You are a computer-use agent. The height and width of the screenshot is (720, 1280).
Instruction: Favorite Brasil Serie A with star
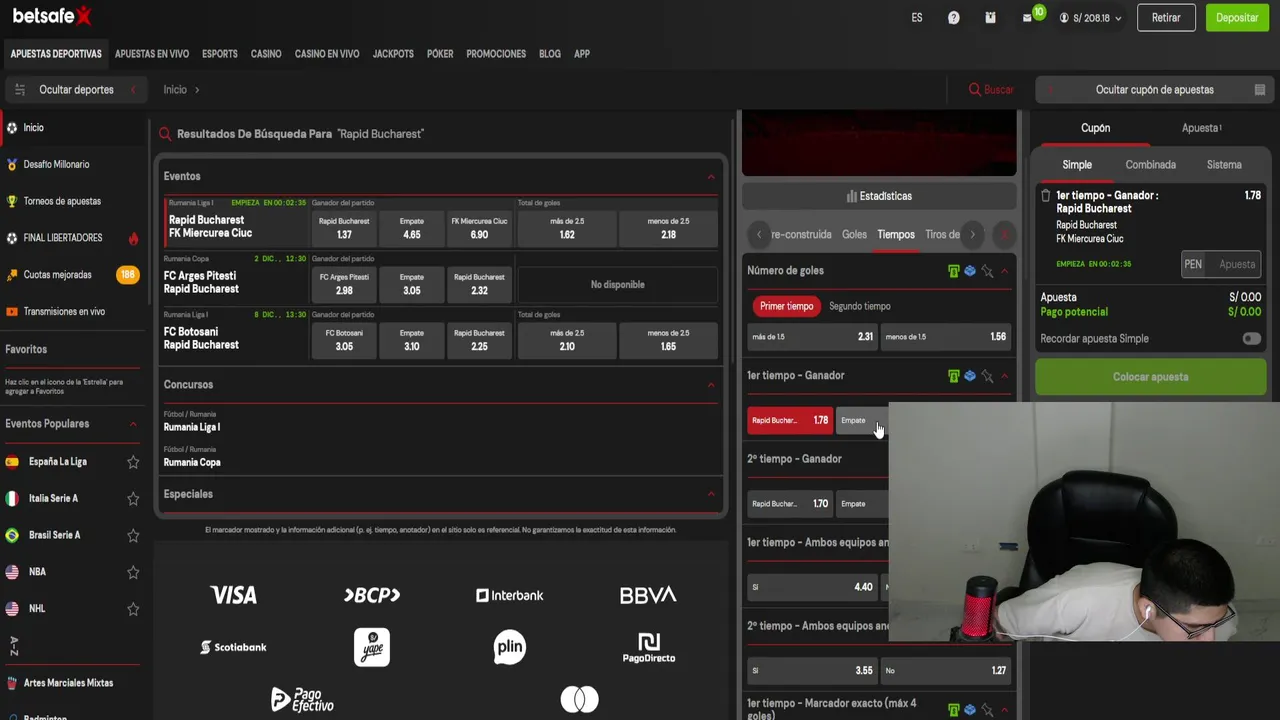[x=133, y=535]
